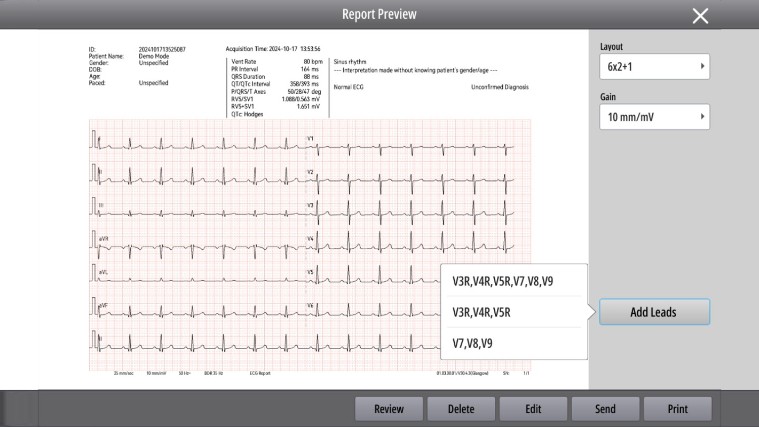
Task: Expand the Gain dropdown set to 10 mm/mV
Action: (654, 118)
